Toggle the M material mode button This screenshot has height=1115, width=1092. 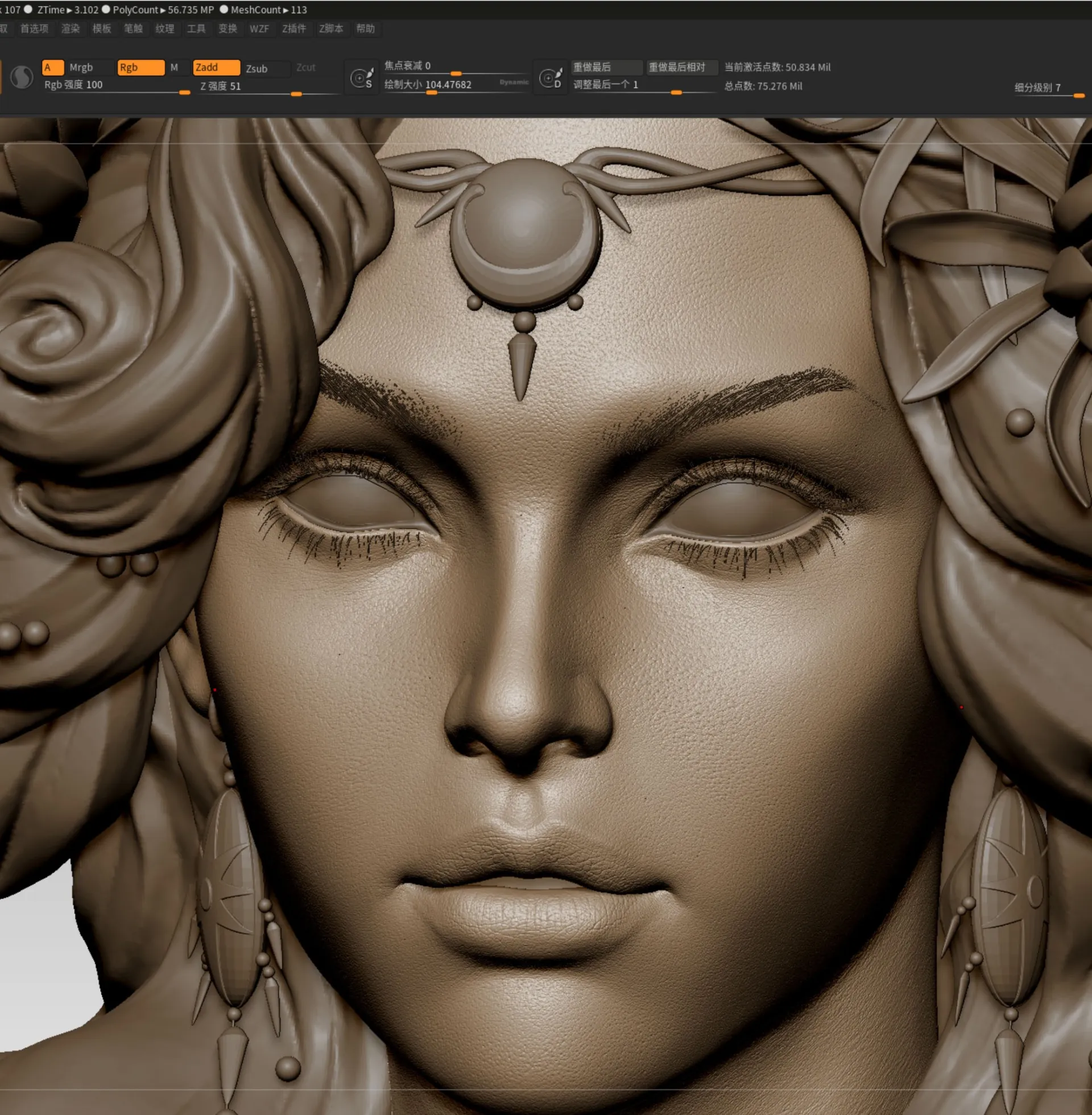point(175,68)
